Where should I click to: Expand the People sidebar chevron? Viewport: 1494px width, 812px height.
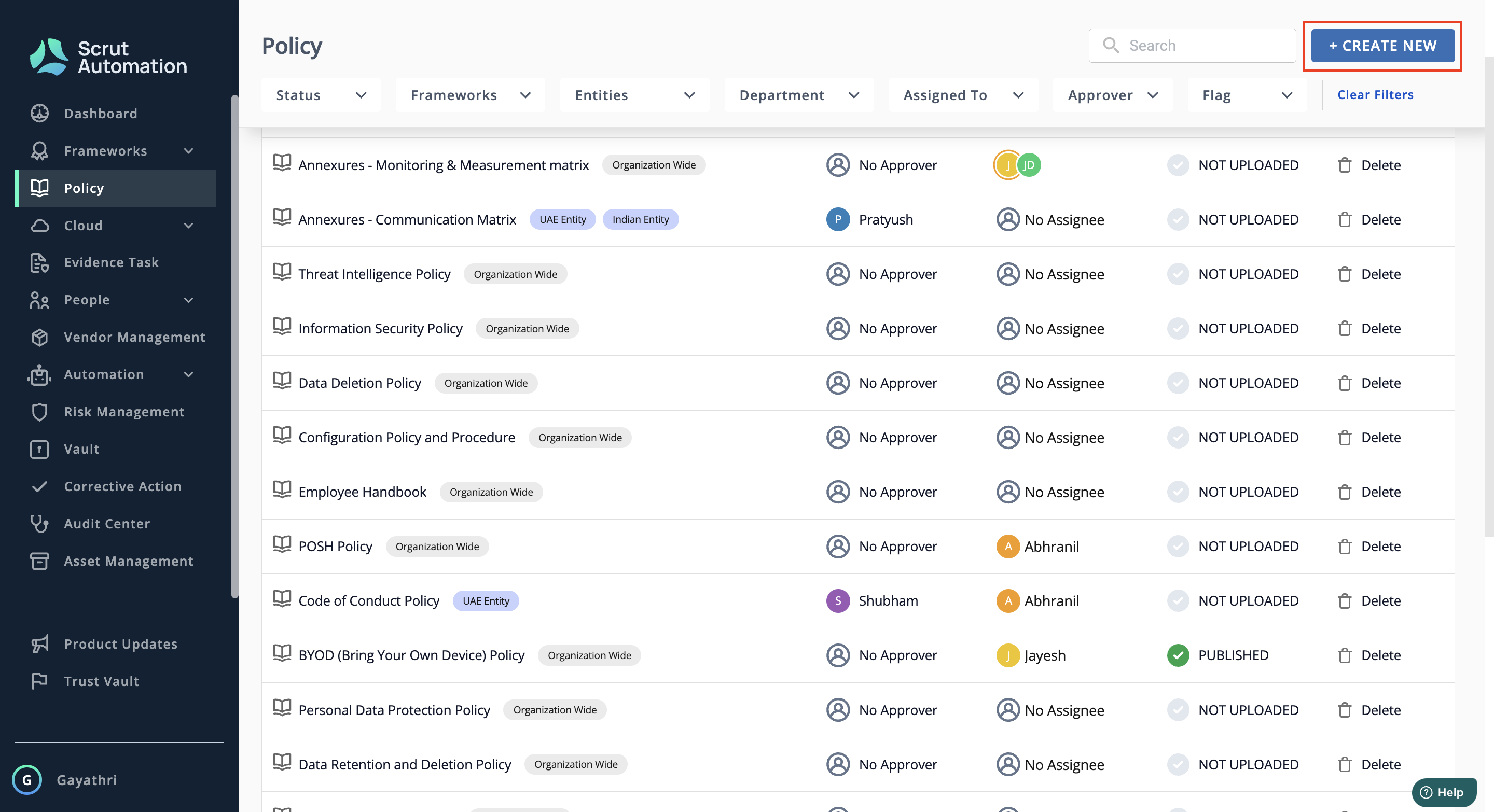(188, 300)
